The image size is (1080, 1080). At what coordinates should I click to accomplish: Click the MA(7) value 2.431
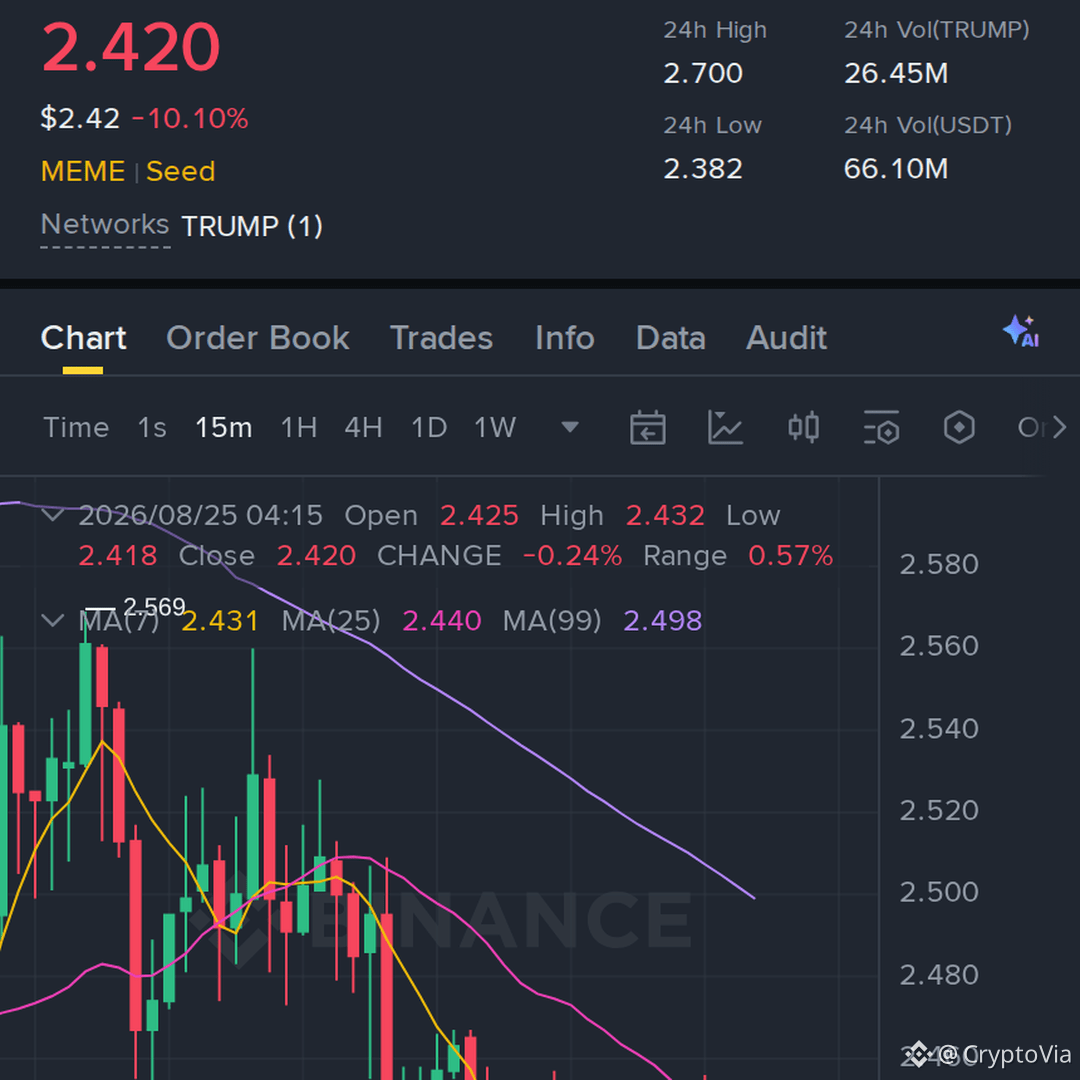click(x=220, y=621)
